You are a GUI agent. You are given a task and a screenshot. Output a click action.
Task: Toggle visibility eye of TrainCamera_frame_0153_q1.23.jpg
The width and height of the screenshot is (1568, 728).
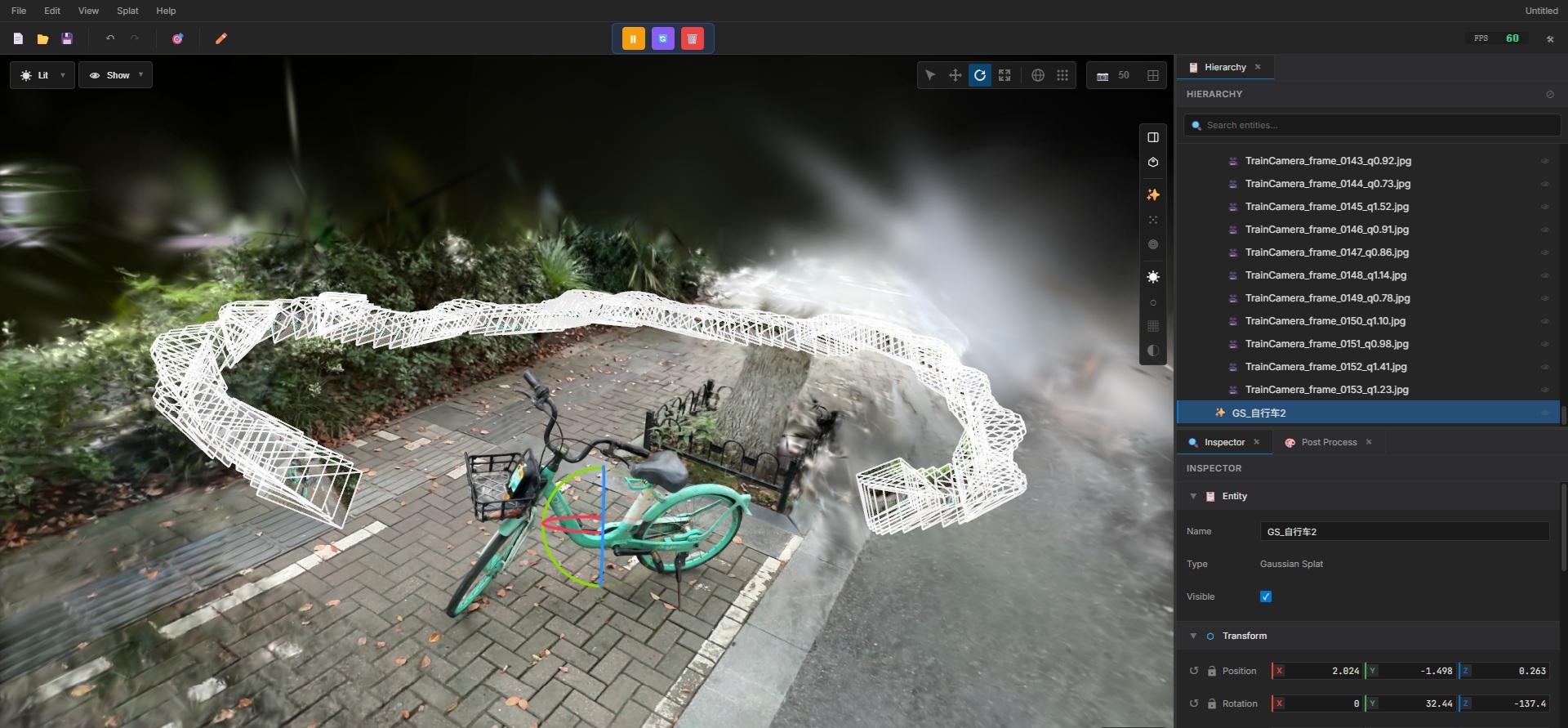point(1545,390)
